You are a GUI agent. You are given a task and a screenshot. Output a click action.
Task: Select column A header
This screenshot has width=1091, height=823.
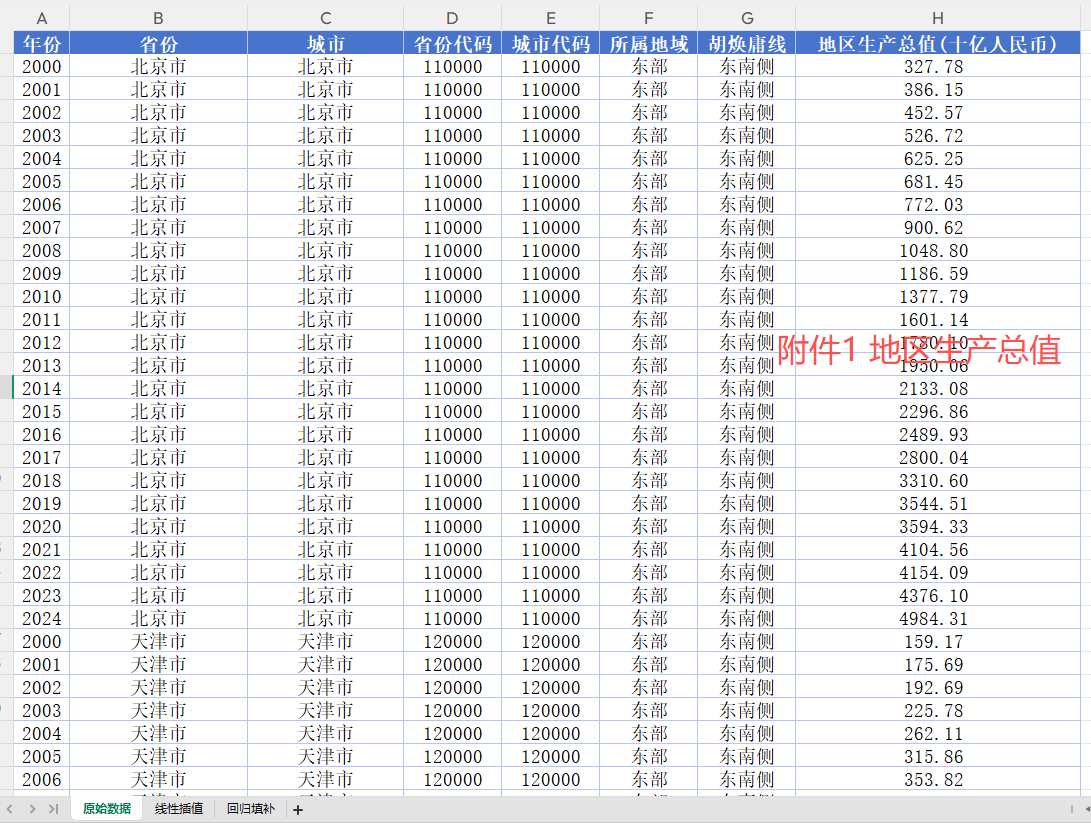click(42, 19)
